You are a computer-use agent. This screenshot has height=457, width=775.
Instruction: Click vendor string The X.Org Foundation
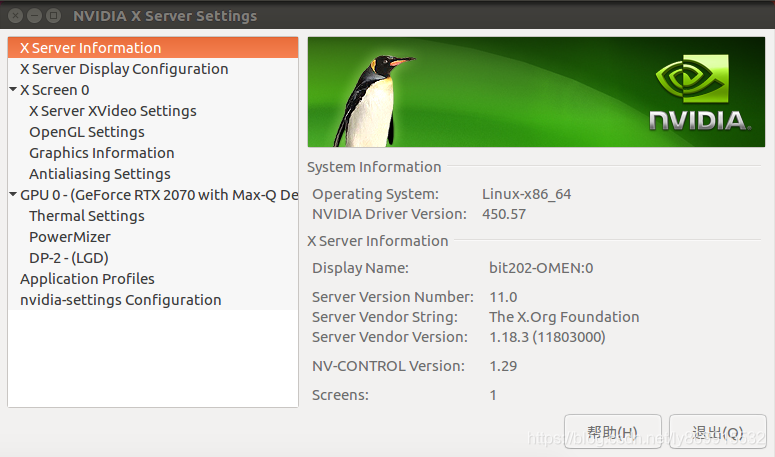(564, 317)
